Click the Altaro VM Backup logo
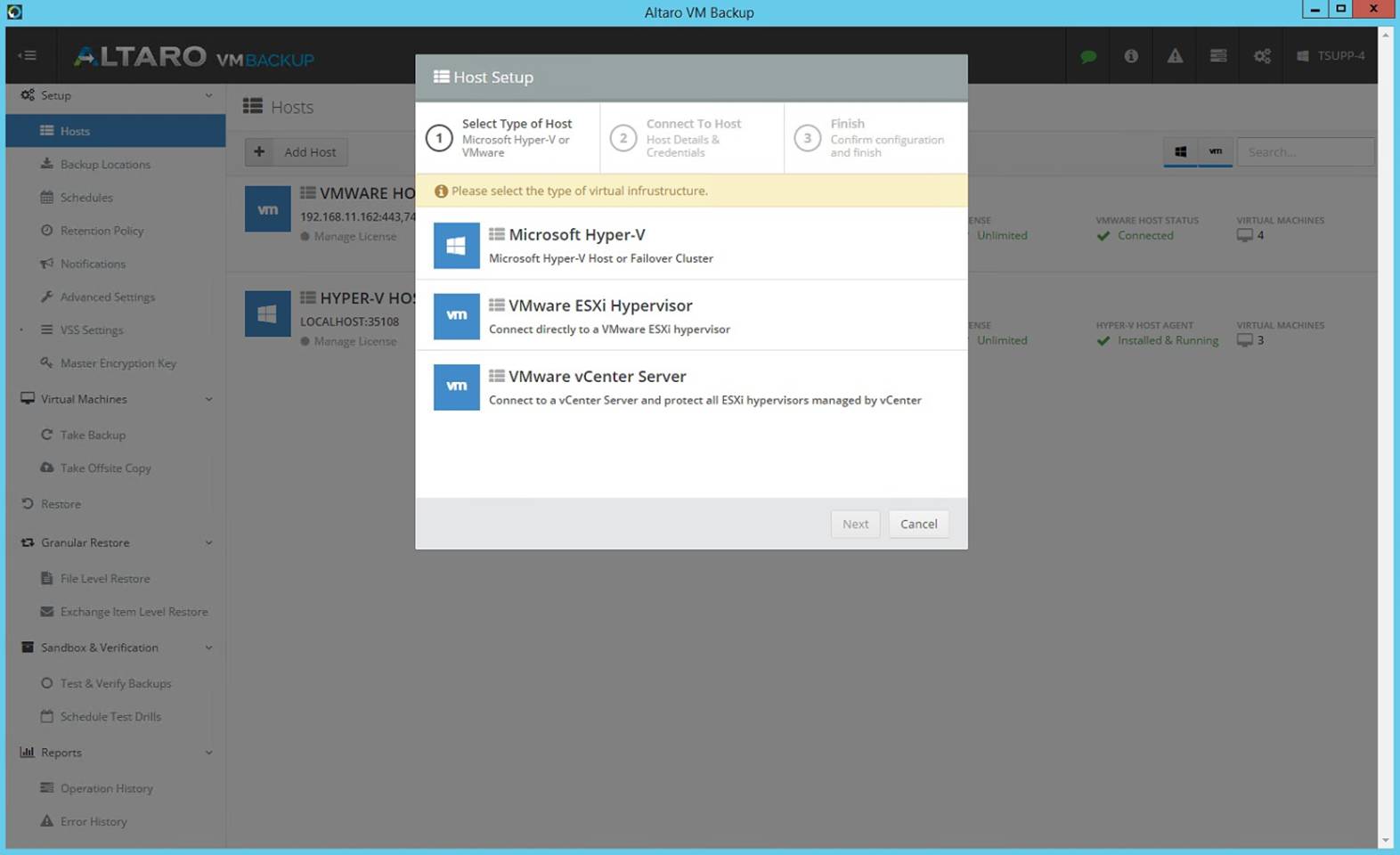 194,57
